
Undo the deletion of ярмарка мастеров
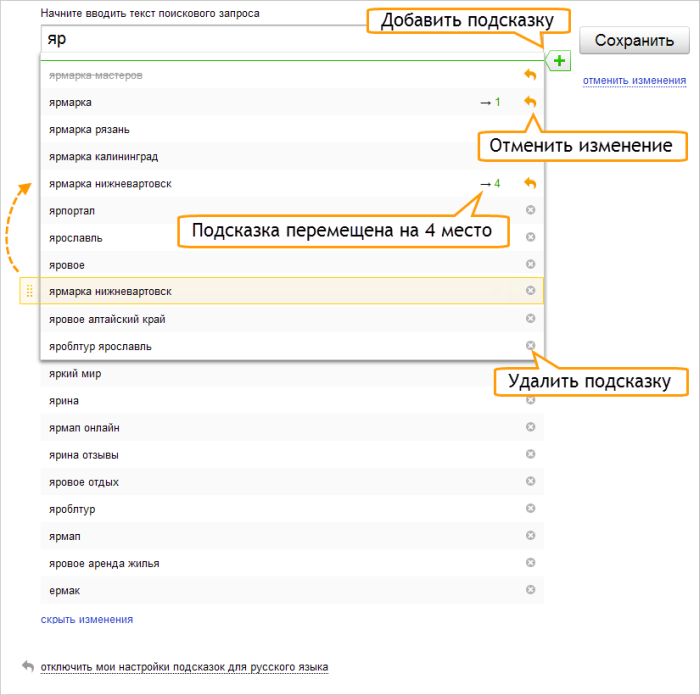click(x=530, y=75)
